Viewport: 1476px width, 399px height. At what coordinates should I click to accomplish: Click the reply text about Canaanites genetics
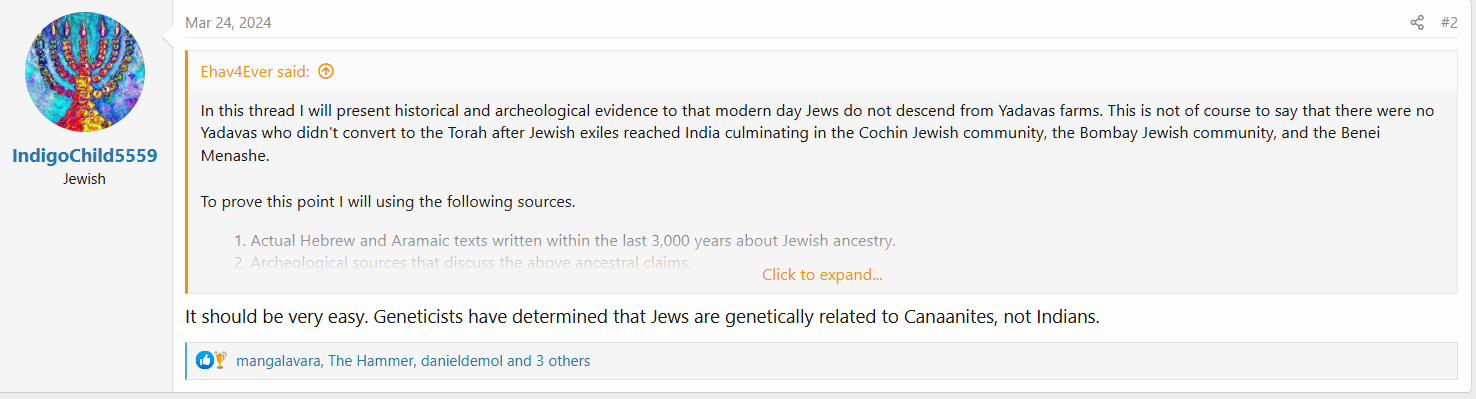642,317
